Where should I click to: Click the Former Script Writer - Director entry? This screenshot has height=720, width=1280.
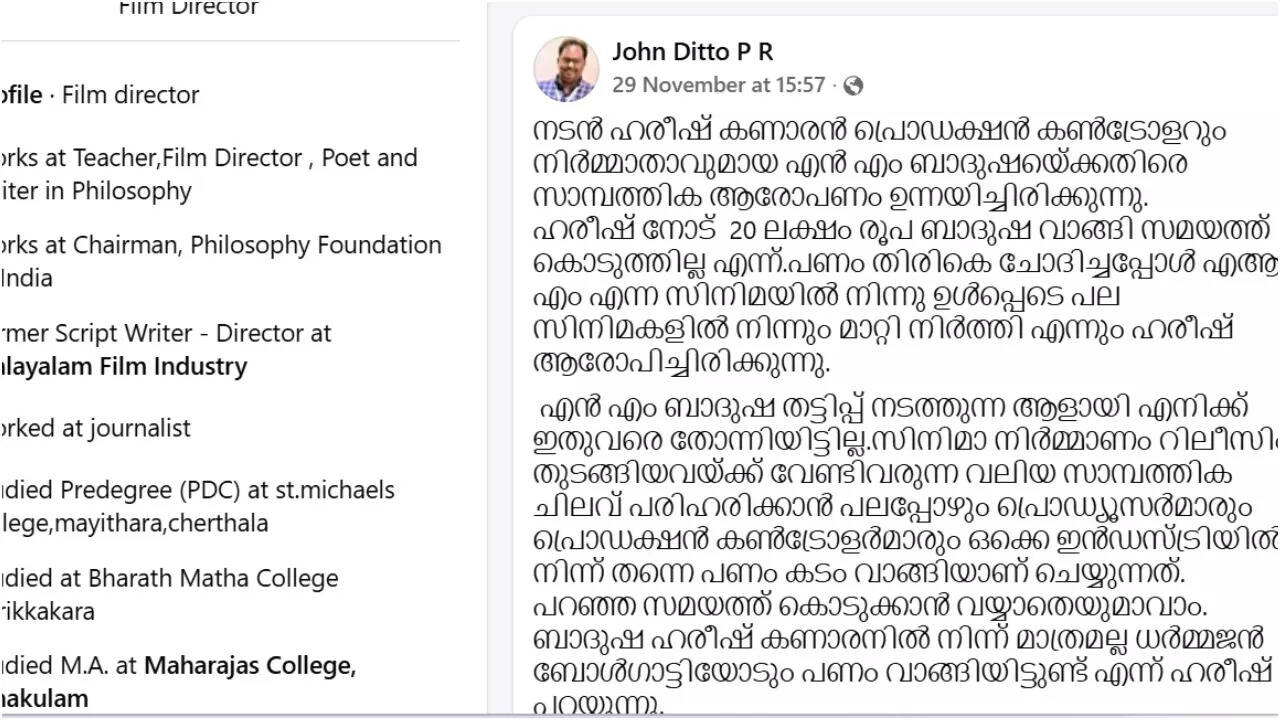166,349
